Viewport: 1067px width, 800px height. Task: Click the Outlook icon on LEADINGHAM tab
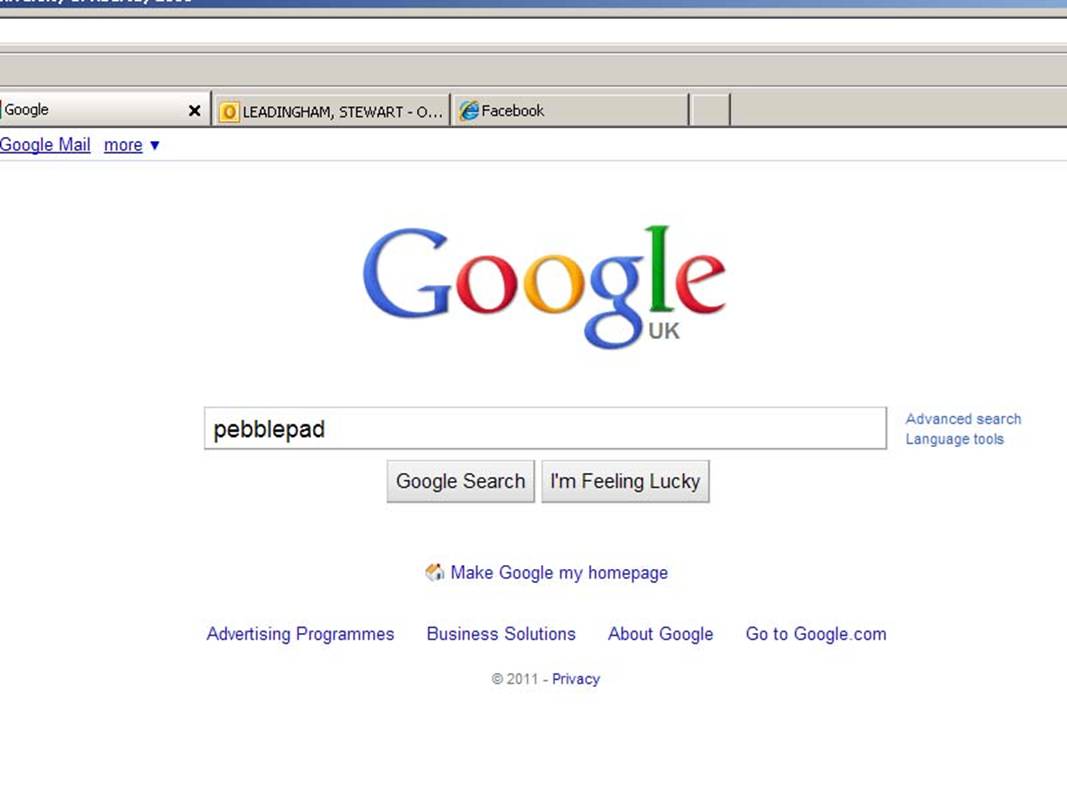[229, 112]
